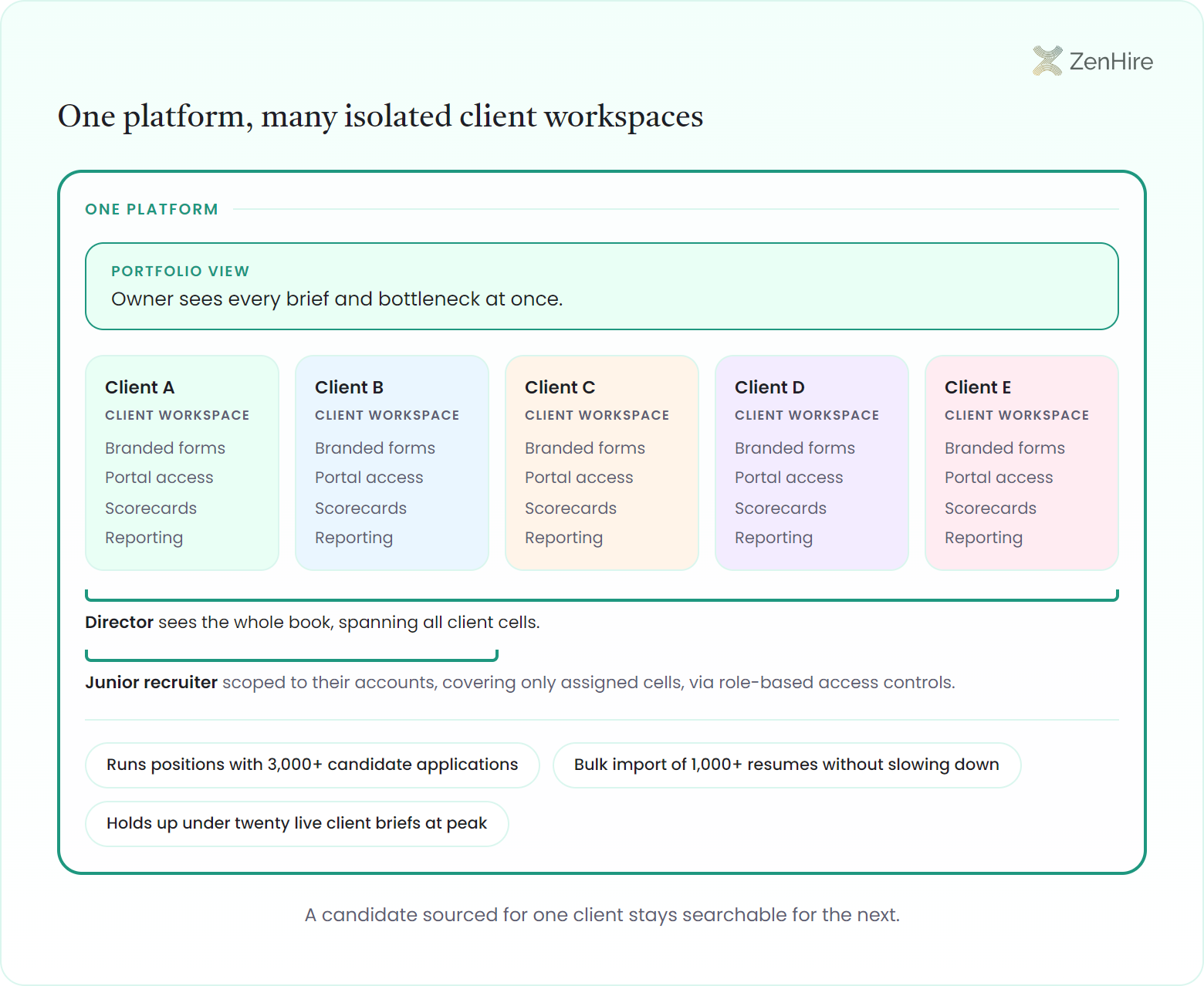Click the ZenHire brand name text
This screenshot has height=986, width=1204.
coord(1111,61)
